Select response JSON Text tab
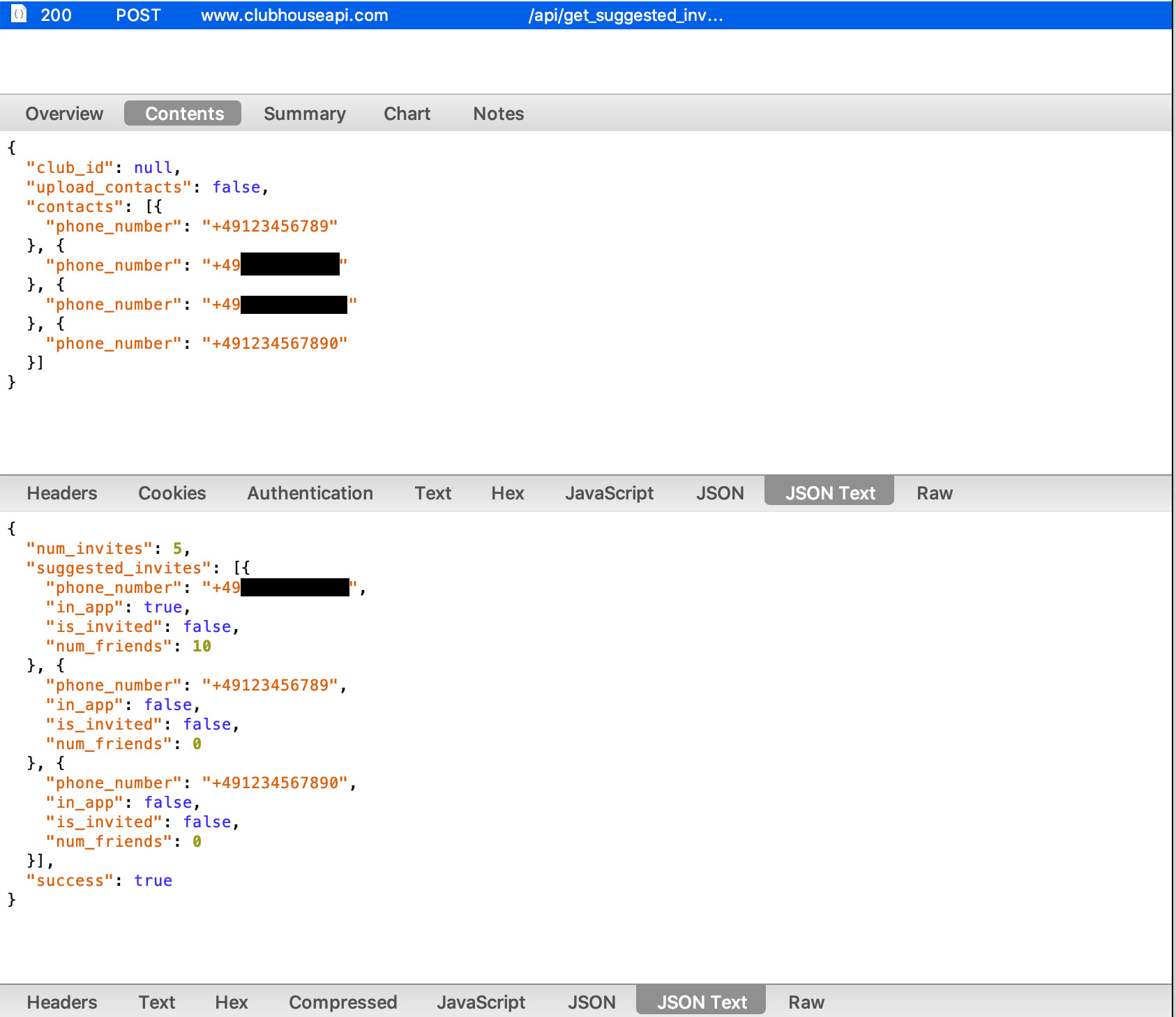Viewport: 1176px width, 1017px height. point(701,1001)
